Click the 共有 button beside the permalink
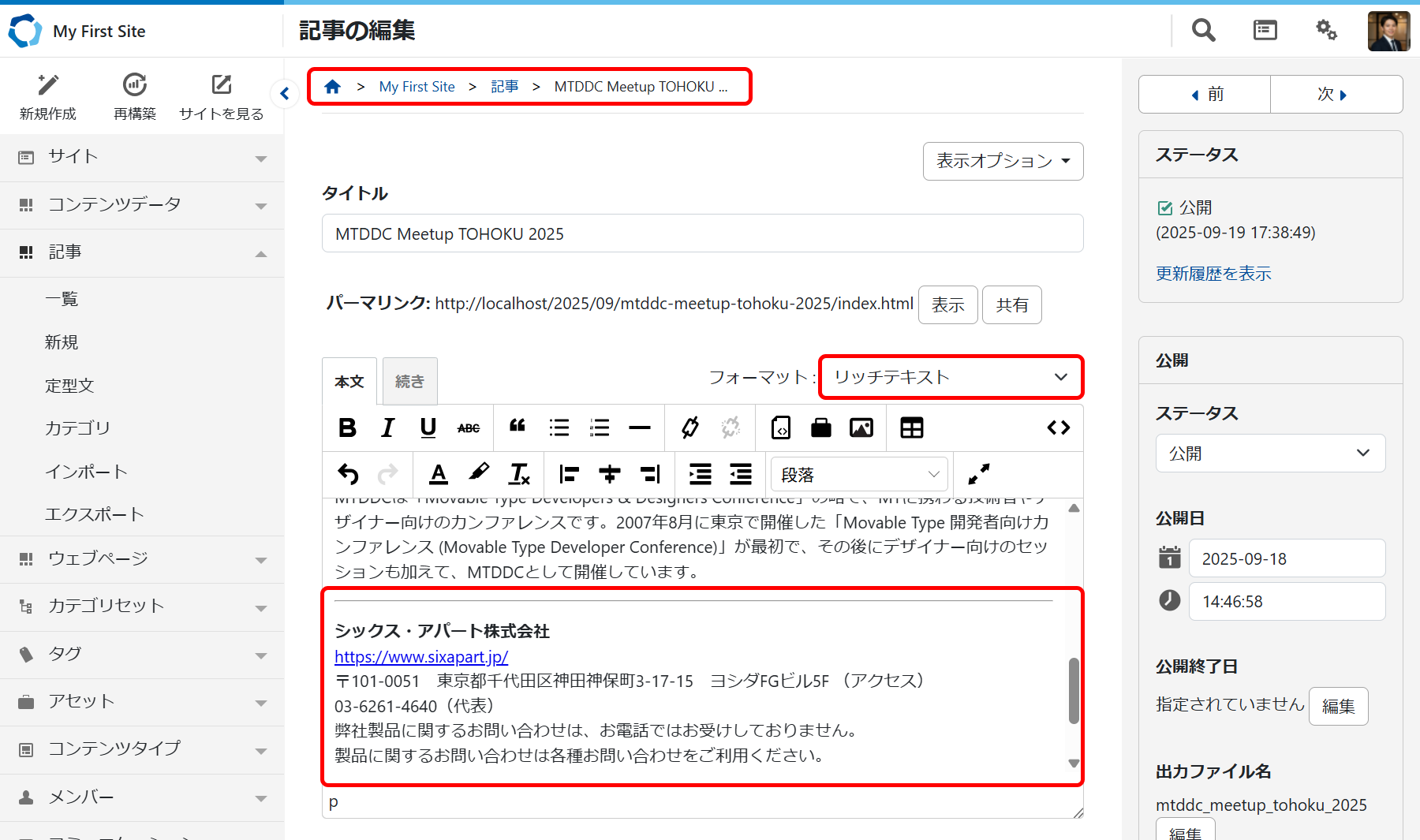Viewport: 1420px width, 840px height. (x=1011, y=305)
